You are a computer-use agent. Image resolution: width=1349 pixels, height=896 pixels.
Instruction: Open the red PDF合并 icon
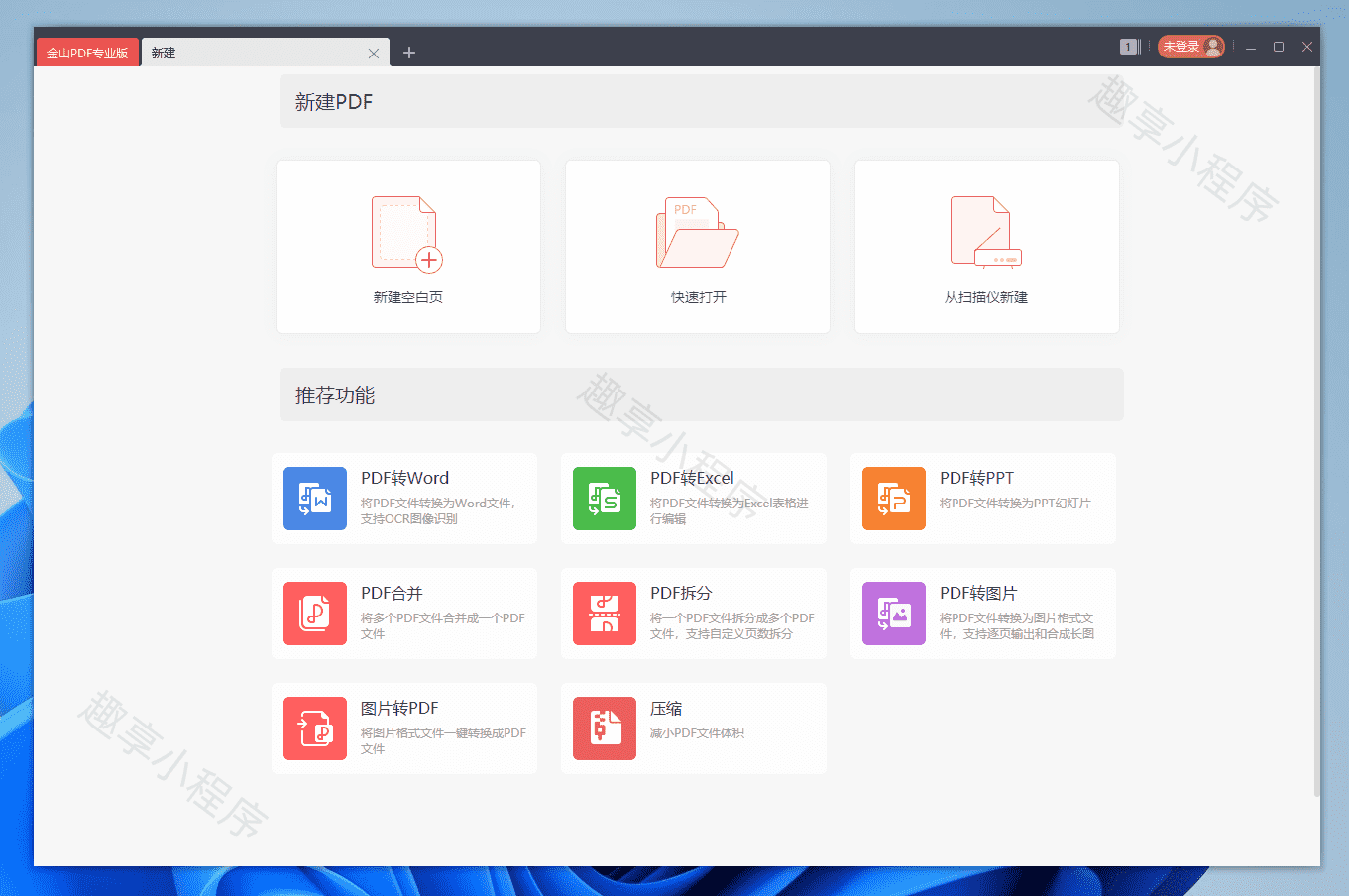pos(315,614)
